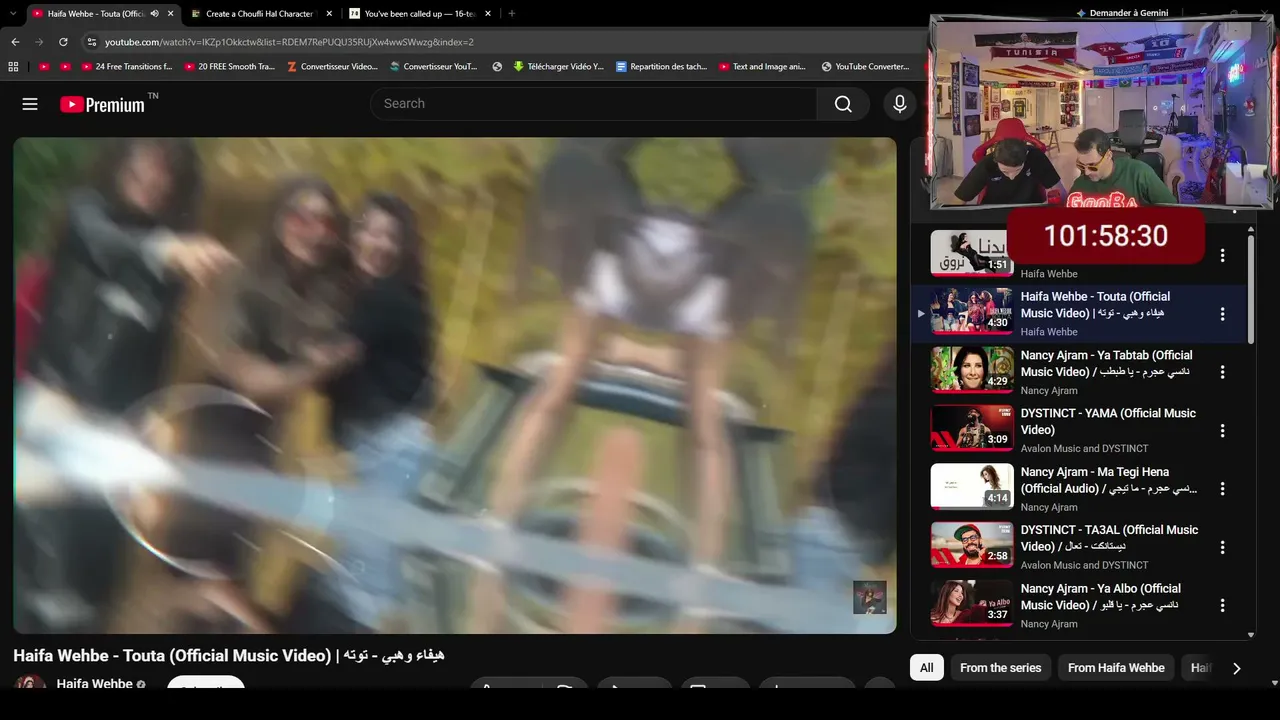1280x720 pixels.
Task: Click Nancy Ajram - Ya Albo title text
Action: [1101, 597]
